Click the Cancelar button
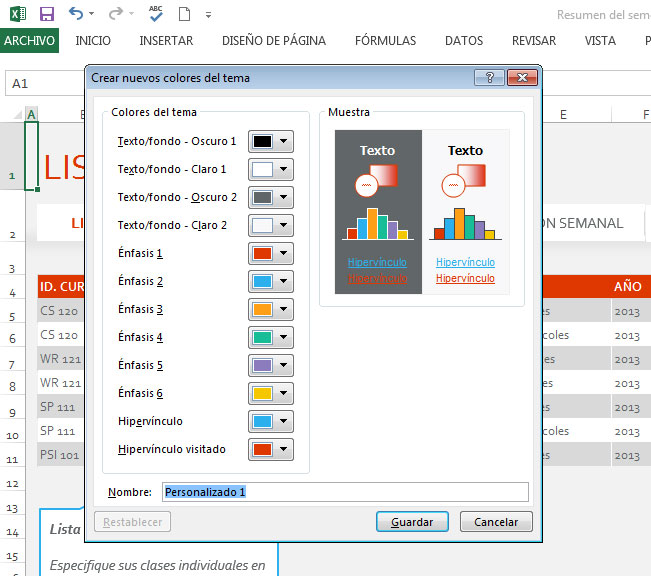651x576 pixels. tap(496, 522)
